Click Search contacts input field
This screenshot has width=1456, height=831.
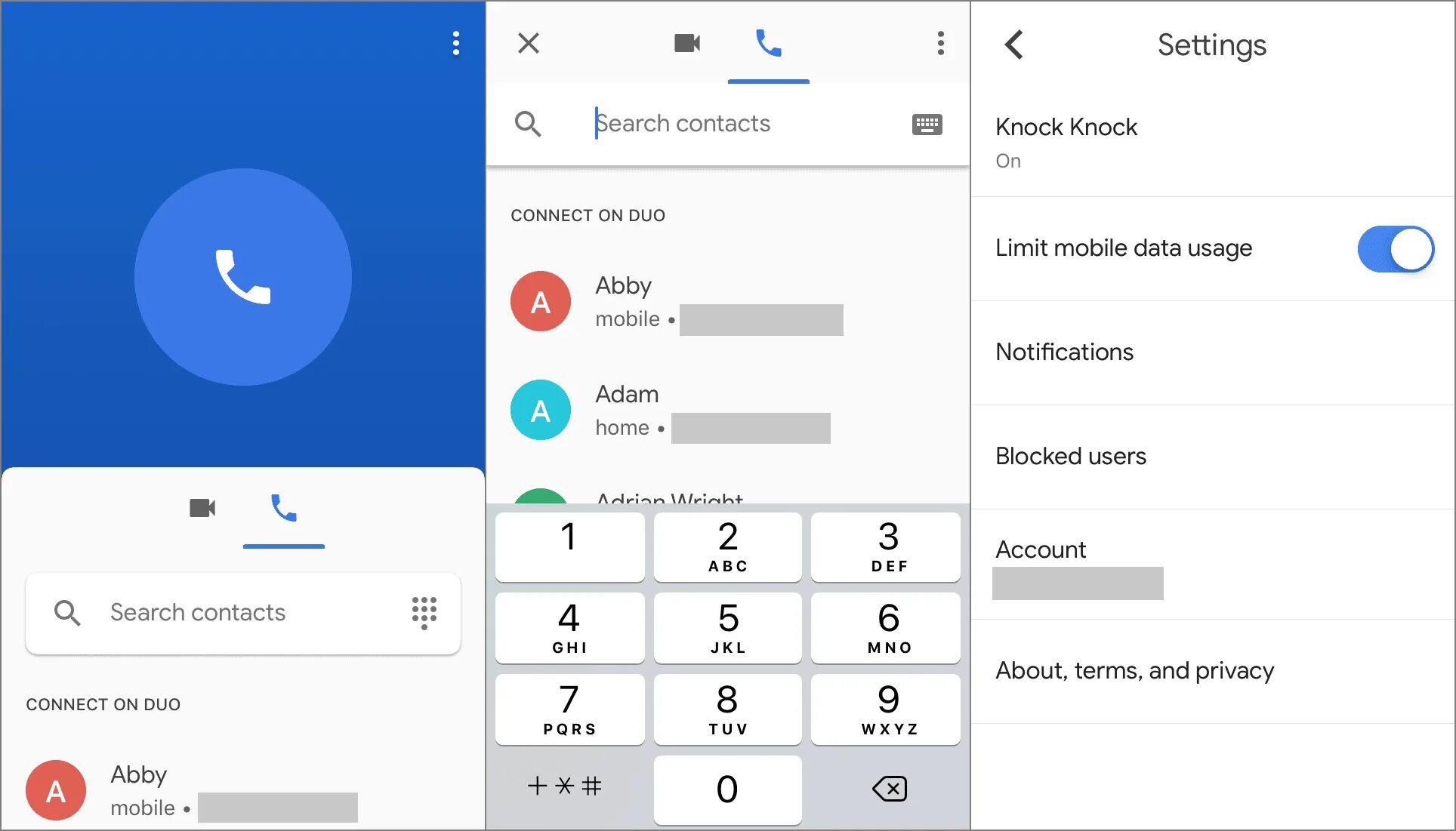point(728,123)
